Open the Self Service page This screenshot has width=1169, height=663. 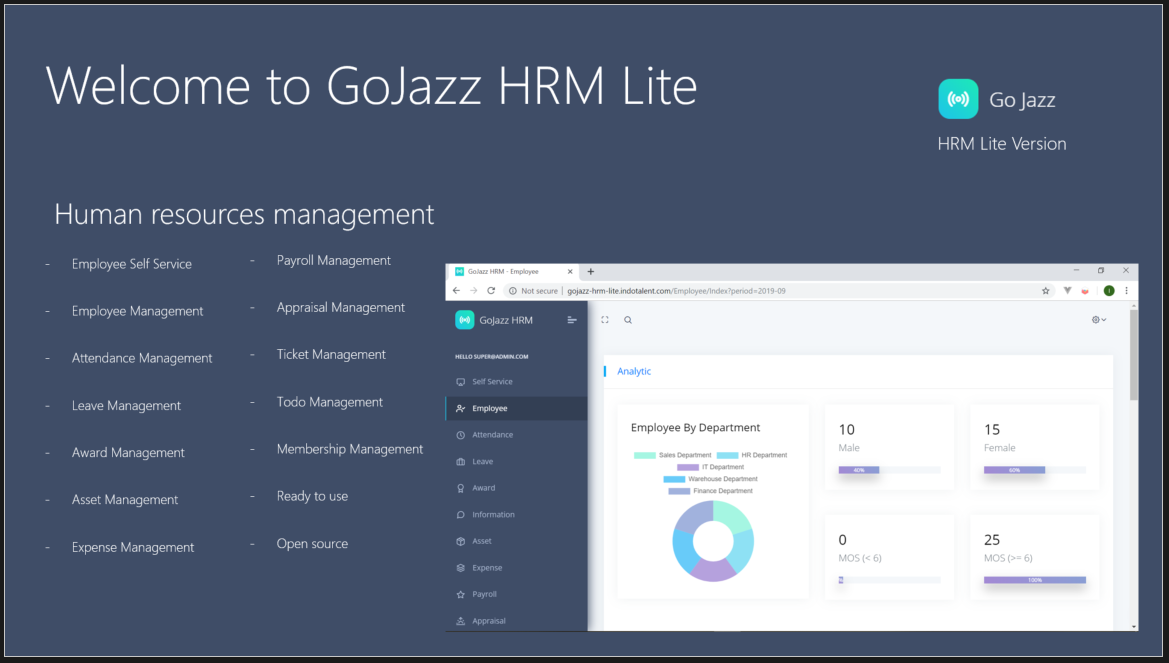492,381
